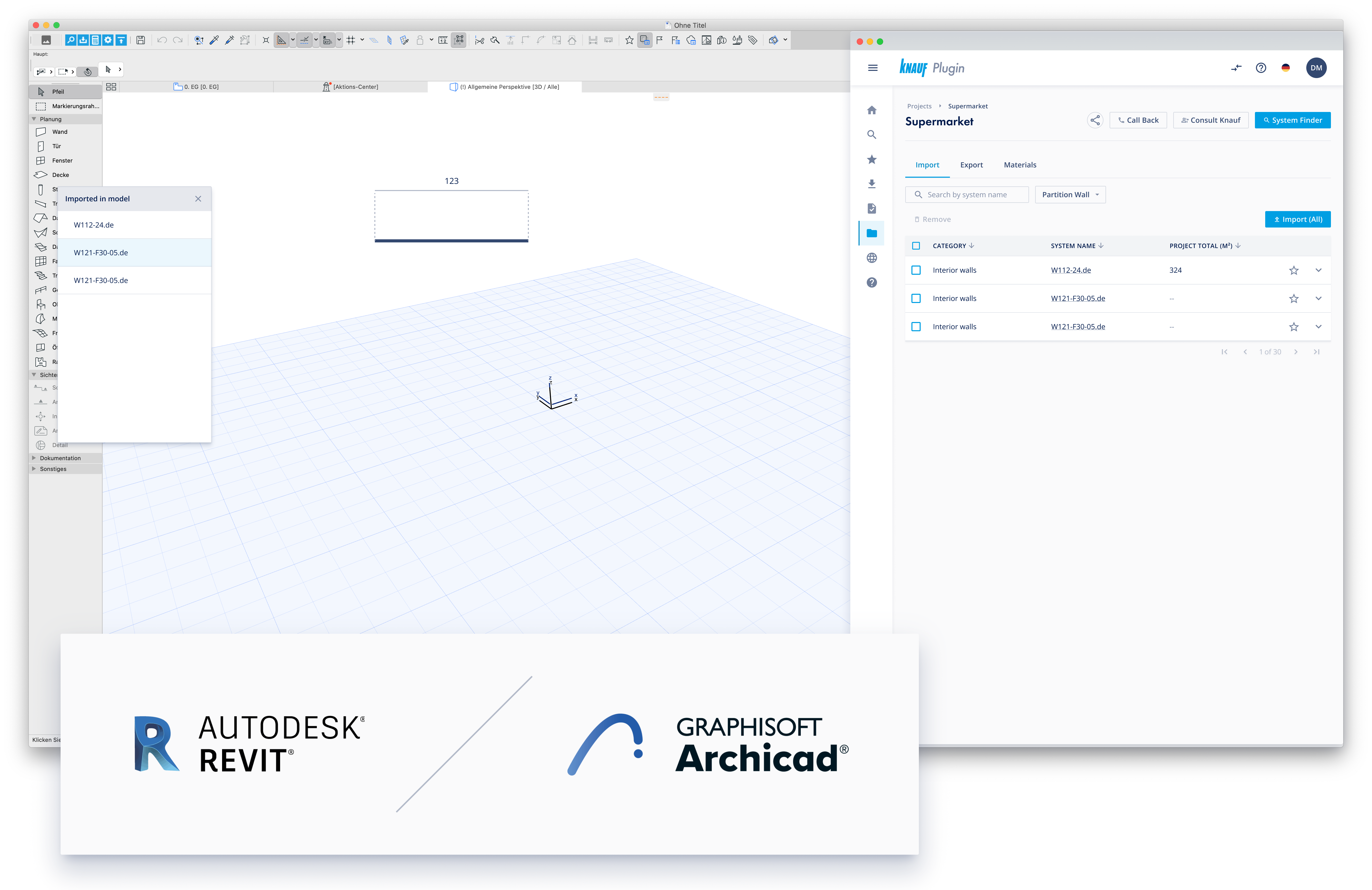Viewport: 1372px width, 890px height.
Task: Select the Pfeil arrow tool
Action: coord(66,92)
